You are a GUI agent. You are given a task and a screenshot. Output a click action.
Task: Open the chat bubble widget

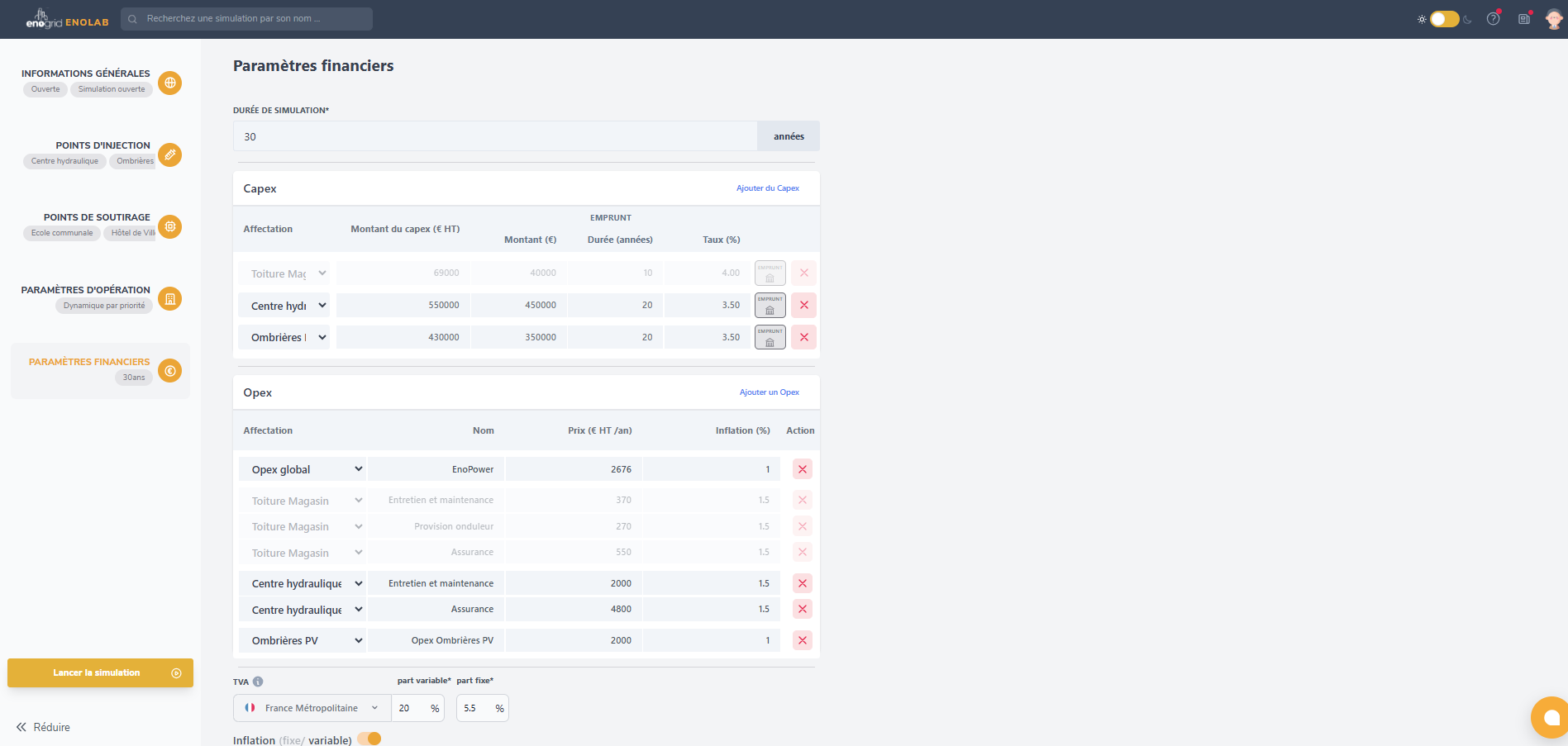1551,717
